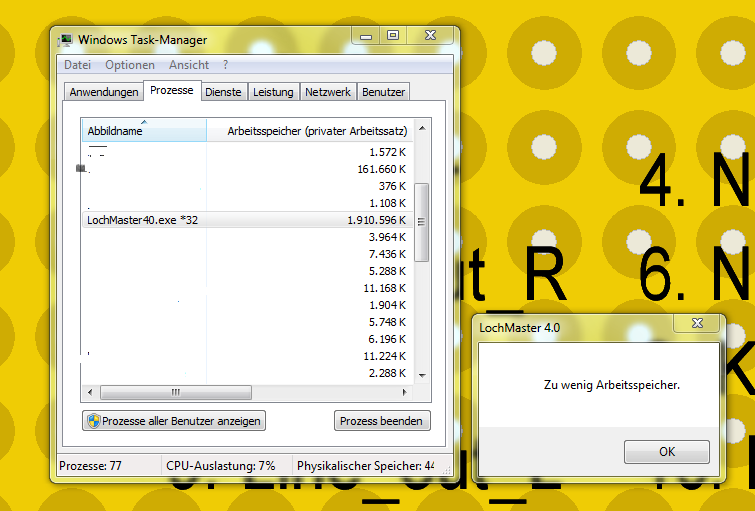Viewport: 755px width, 511px height.
Task: Click the 1.910.596 K memory value
Action: tap(377, 220)
